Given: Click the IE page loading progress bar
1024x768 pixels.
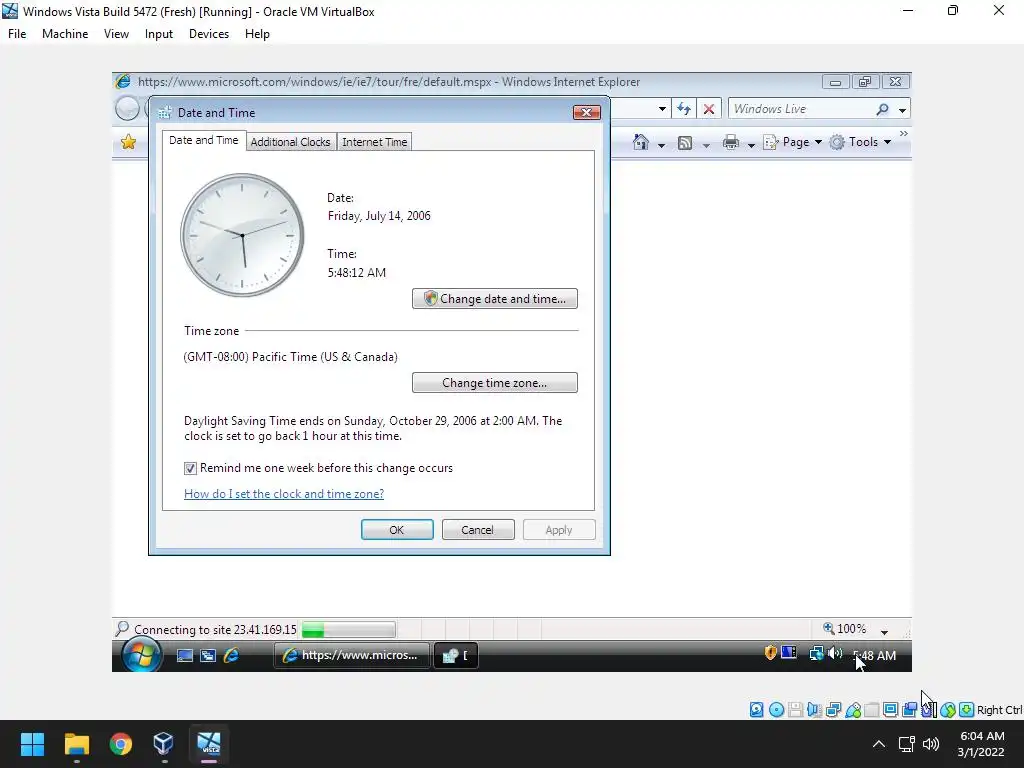Looking at the screenshot, I should [x=349, y=630].
